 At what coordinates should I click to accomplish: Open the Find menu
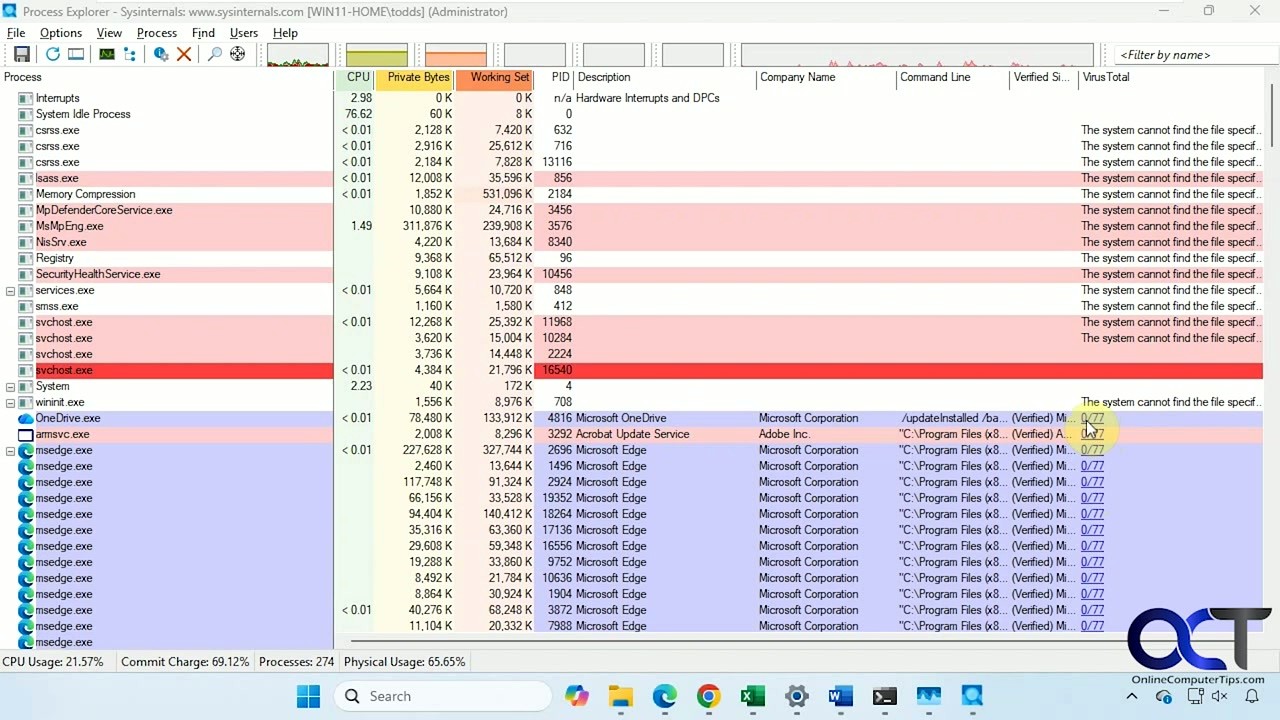pyautogui.click(x=203, y=32)
